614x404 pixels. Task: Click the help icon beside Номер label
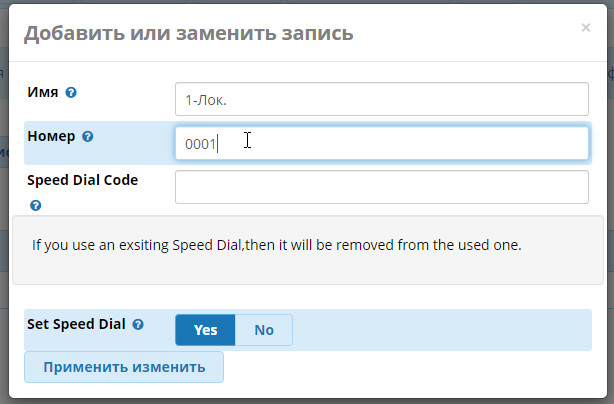pos(88,137)
